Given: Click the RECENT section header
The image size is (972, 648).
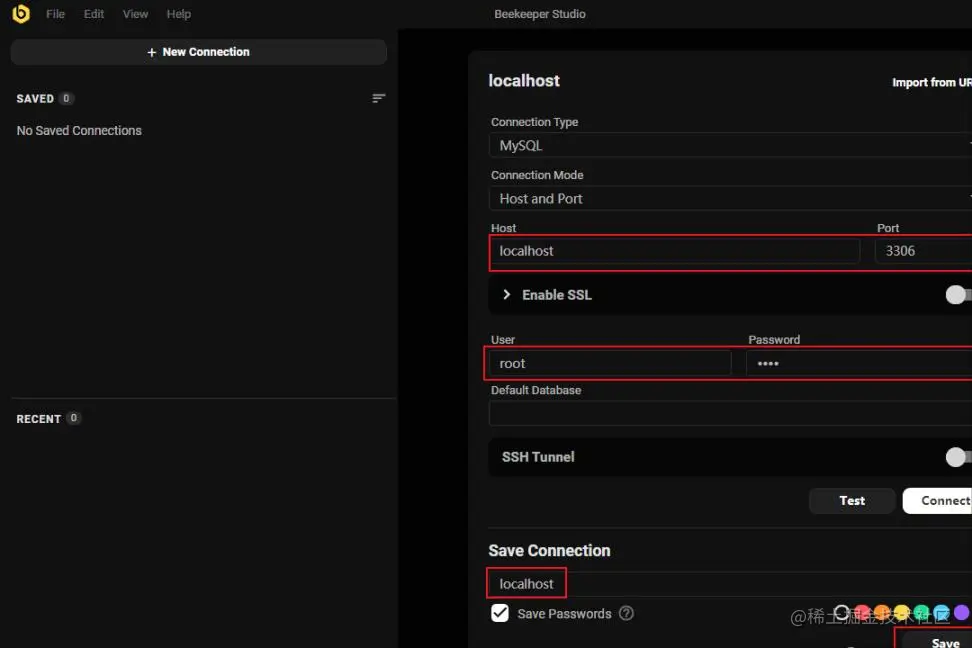Looking at the screenshot, I should pos(38,419).
